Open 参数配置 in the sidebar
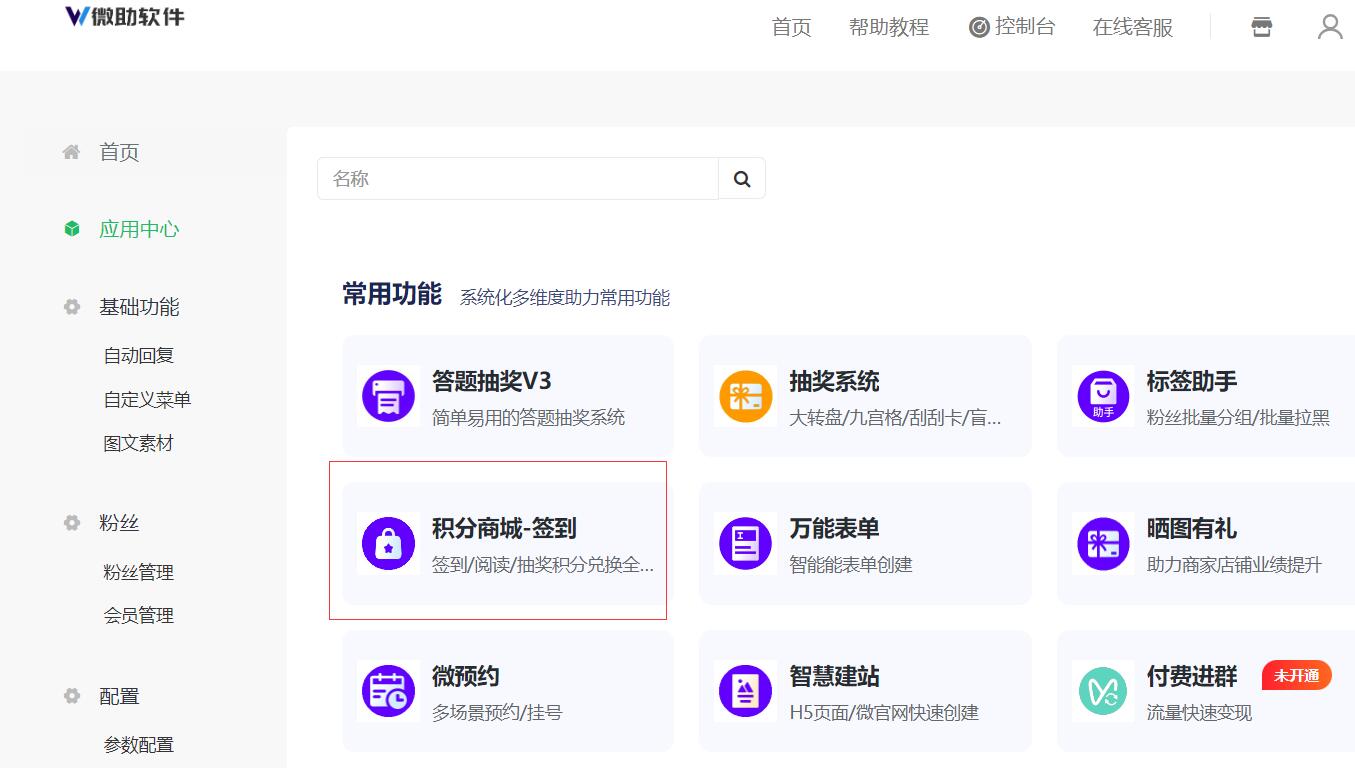Image resolution: width=1355 pixels, height=768 pixels. [x=138, y=744]
